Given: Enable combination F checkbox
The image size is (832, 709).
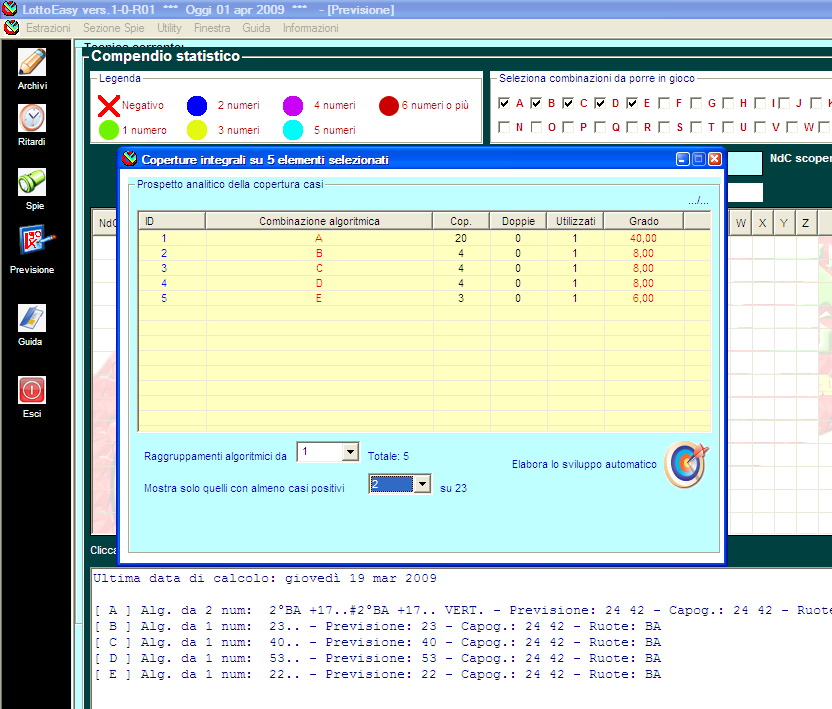Looking at the screenshot, I should (663, 103).
